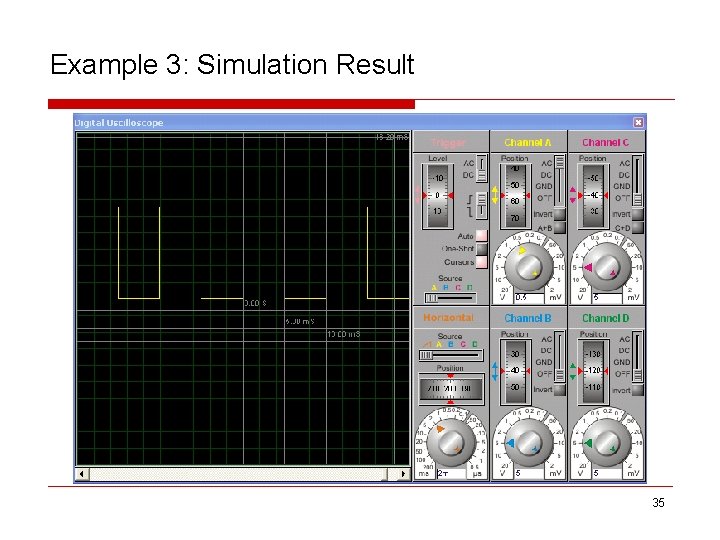720x540 pixels.
Task: Click the Trigger edge slope switch
Action: pyautogui.click(x=481, y=205)
